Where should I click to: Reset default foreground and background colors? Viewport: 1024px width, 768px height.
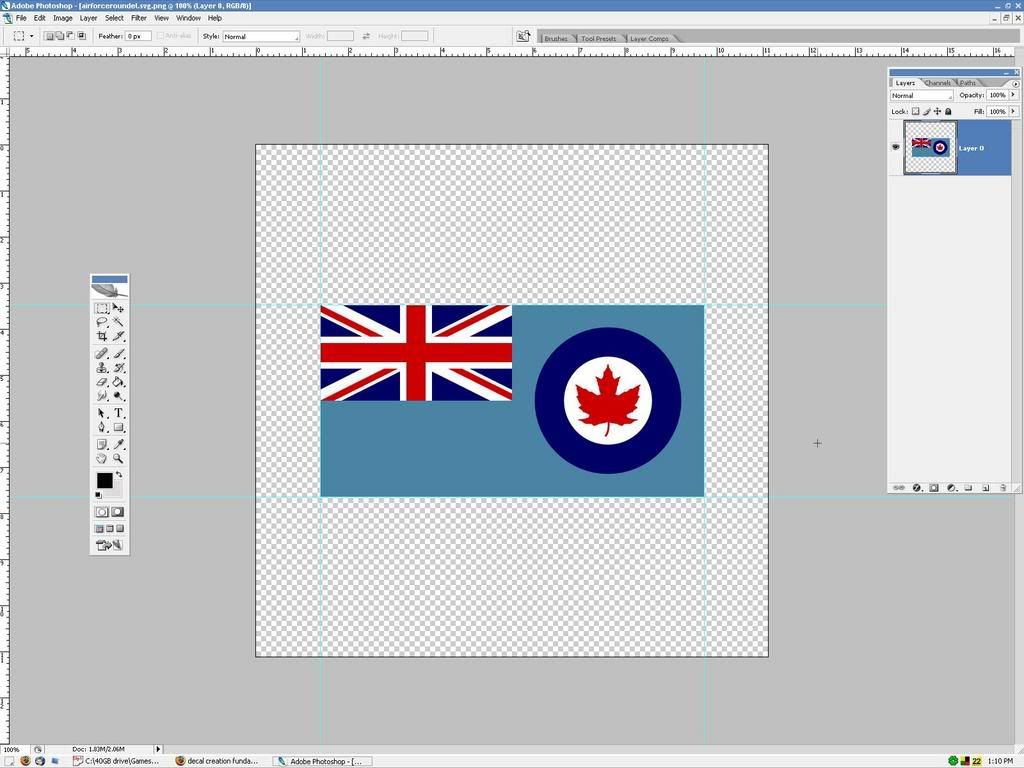(x=99, y=496)
